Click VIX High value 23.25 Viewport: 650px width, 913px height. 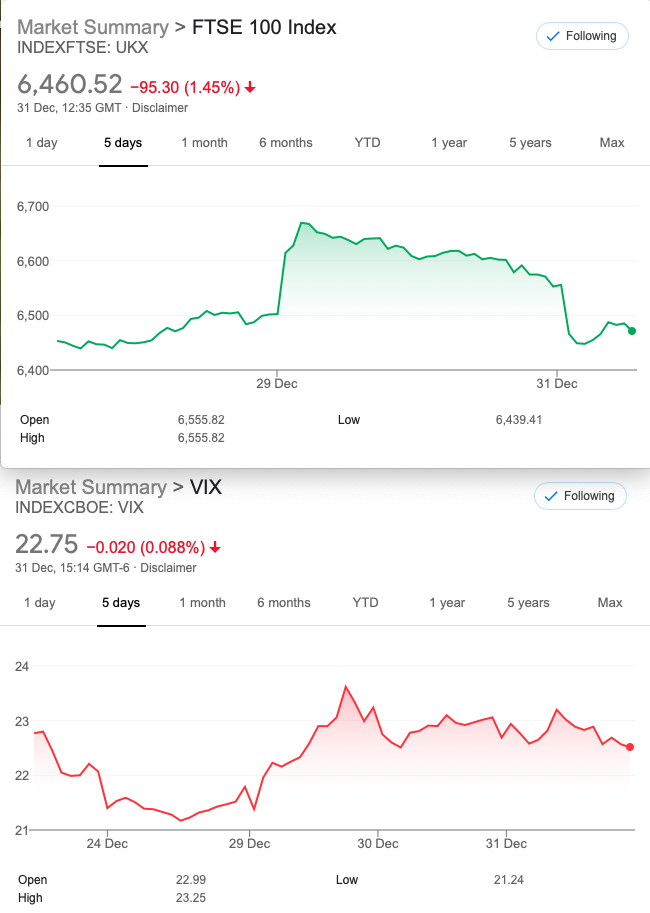click(x=191, y=898)
